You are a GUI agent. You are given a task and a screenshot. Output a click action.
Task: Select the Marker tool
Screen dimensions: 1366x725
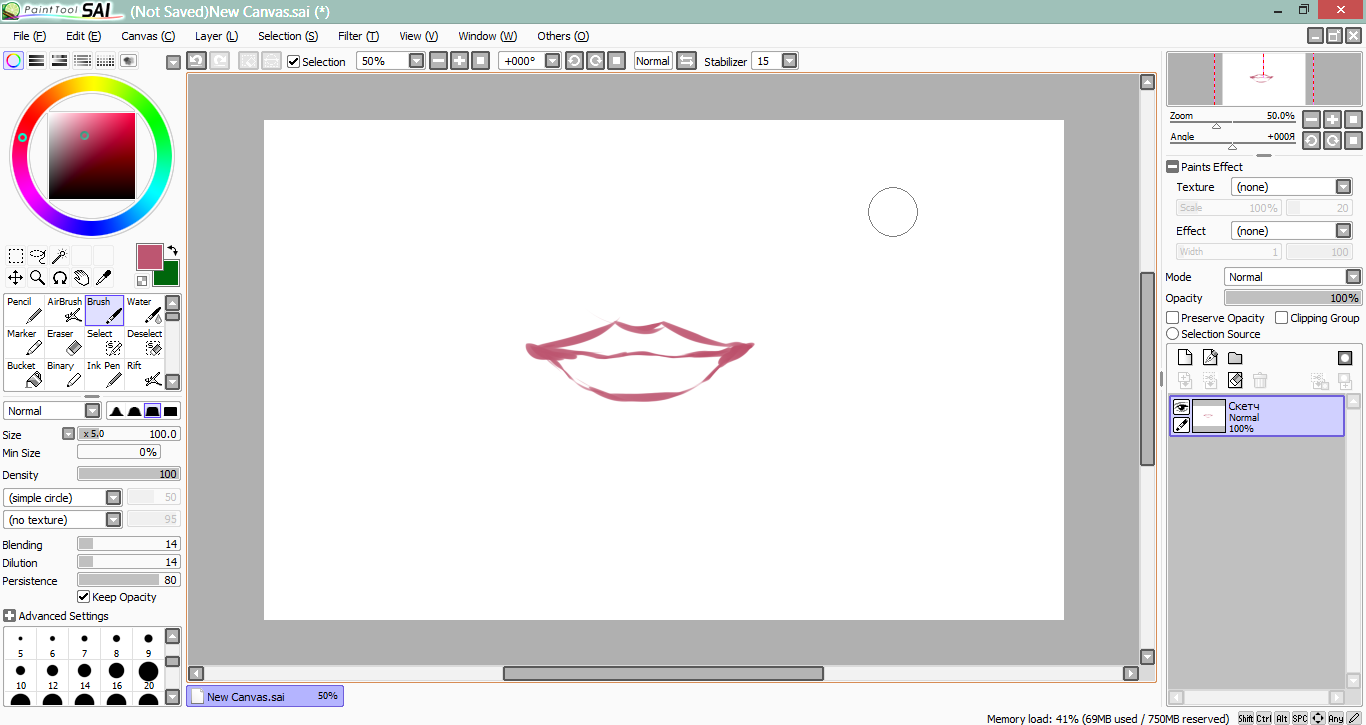tap(24, 342)
